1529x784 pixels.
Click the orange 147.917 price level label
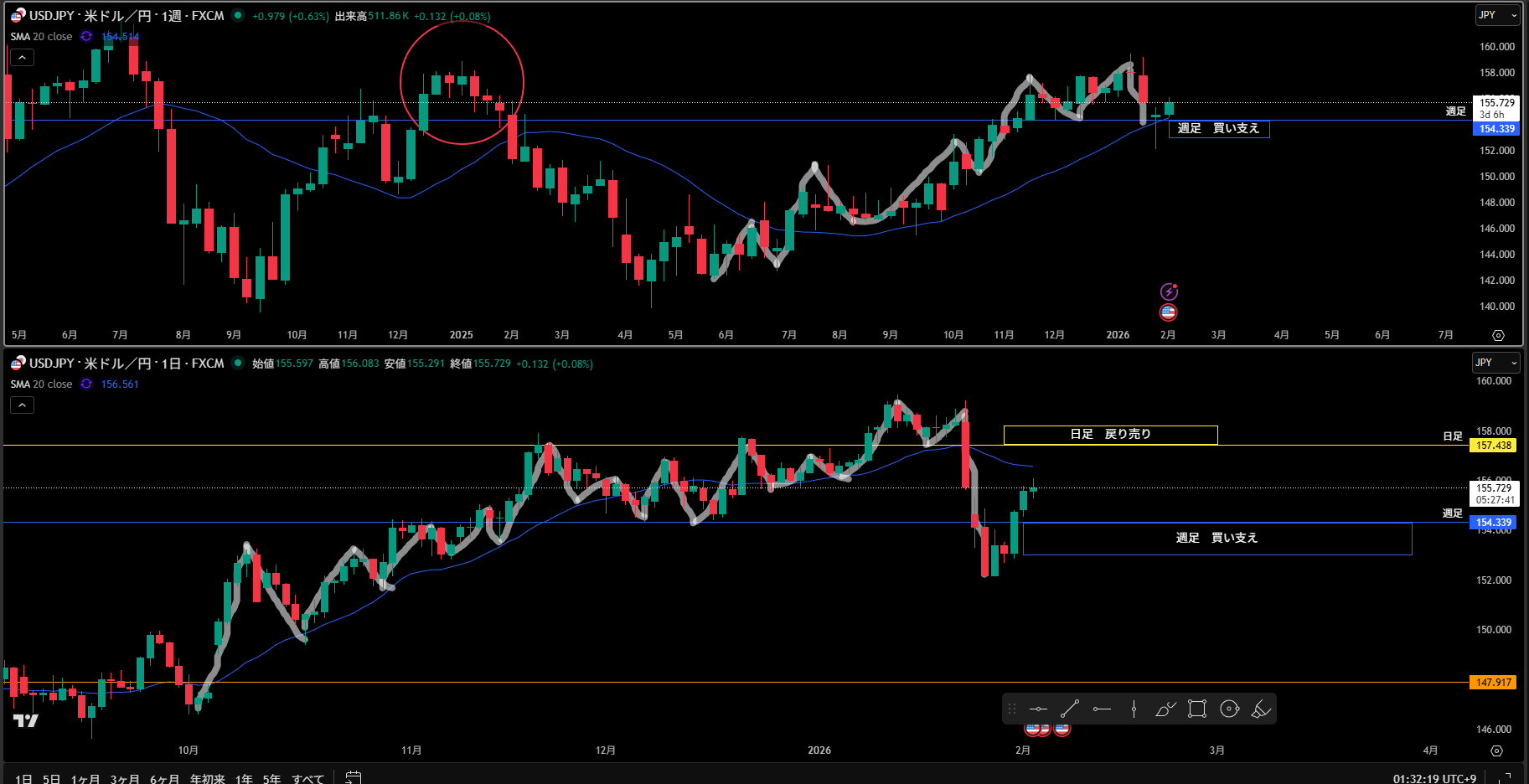[x=1495, y=683]
